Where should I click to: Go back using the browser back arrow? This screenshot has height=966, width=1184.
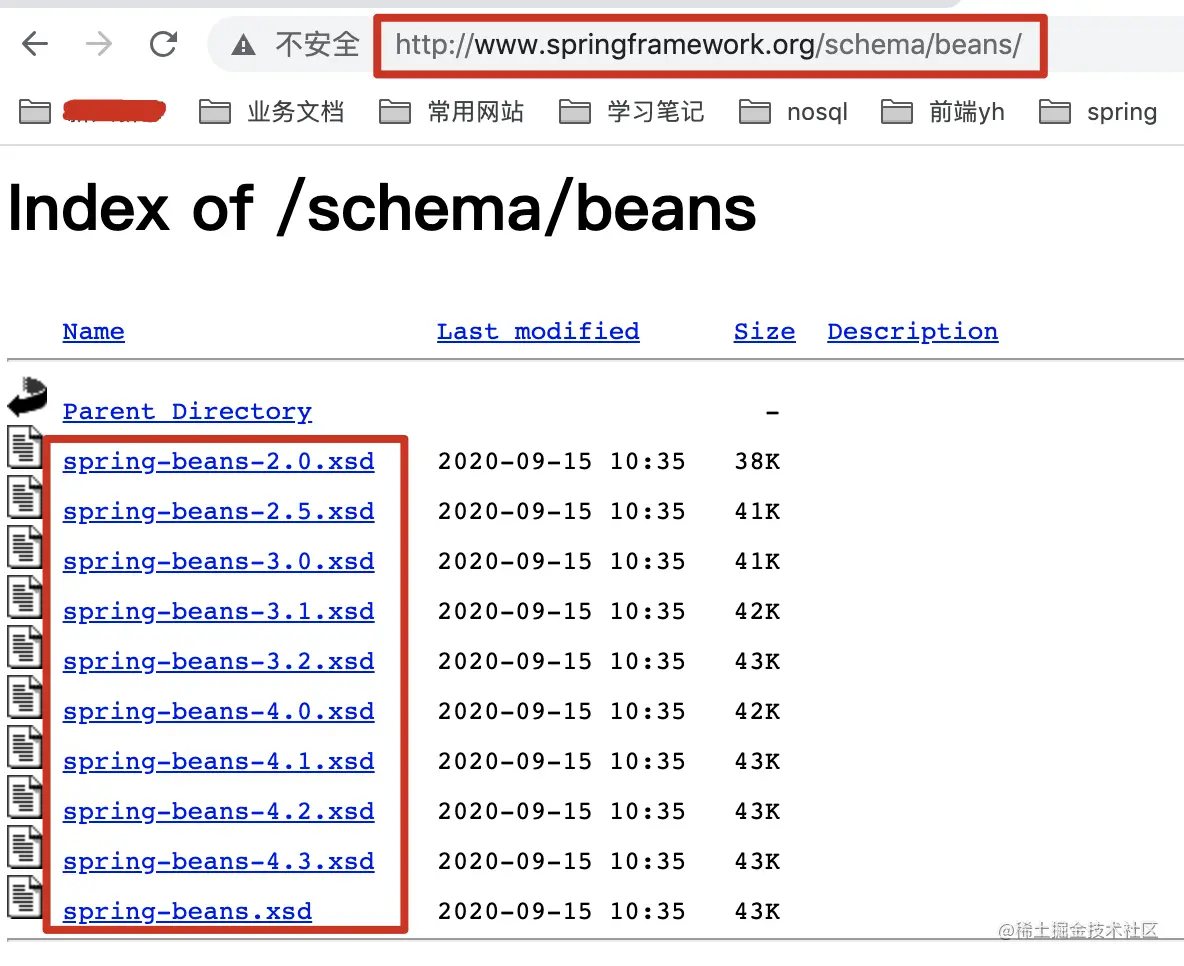[x=35, y=45]
